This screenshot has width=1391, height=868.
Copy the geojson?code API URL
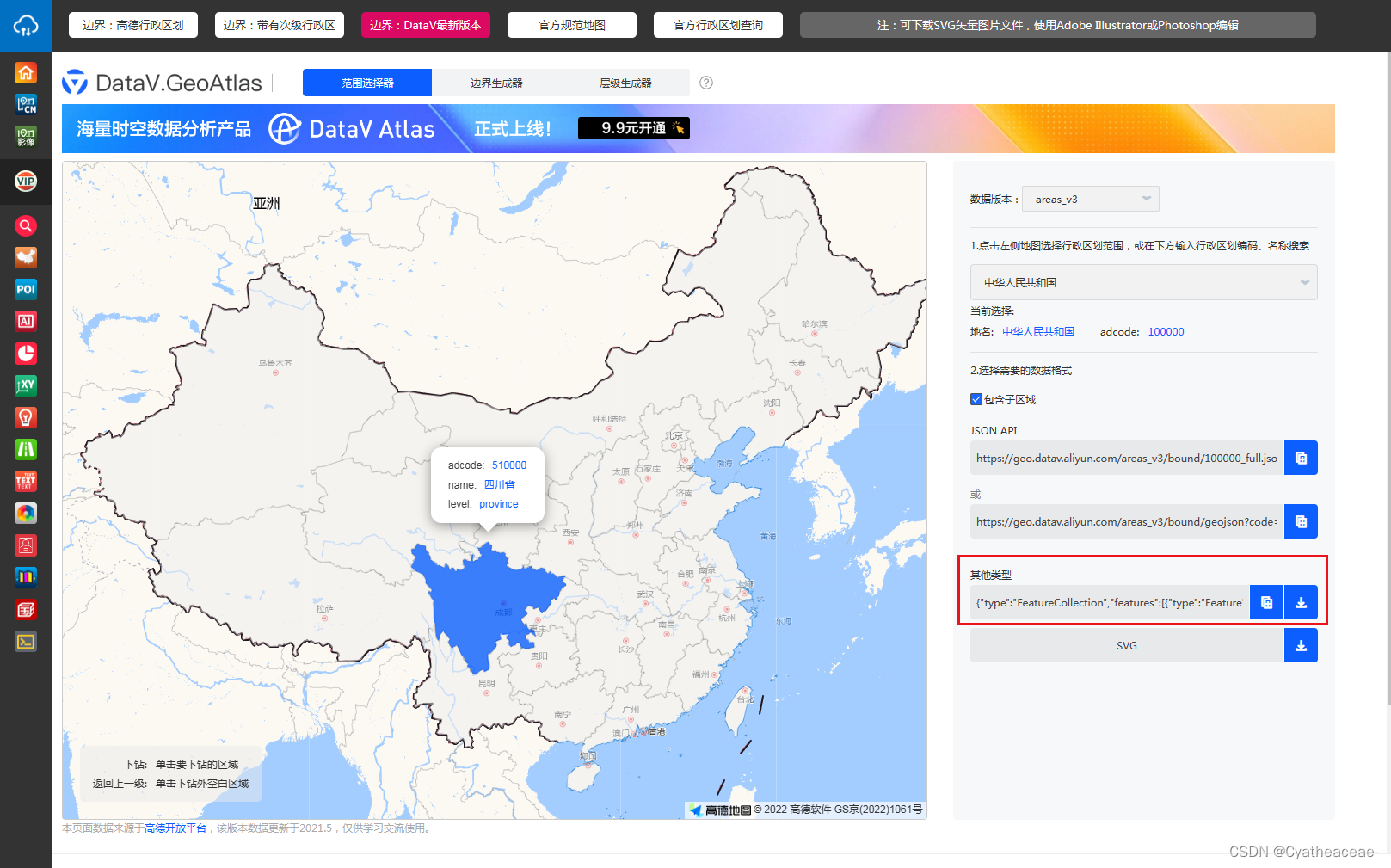(1301, 521)
